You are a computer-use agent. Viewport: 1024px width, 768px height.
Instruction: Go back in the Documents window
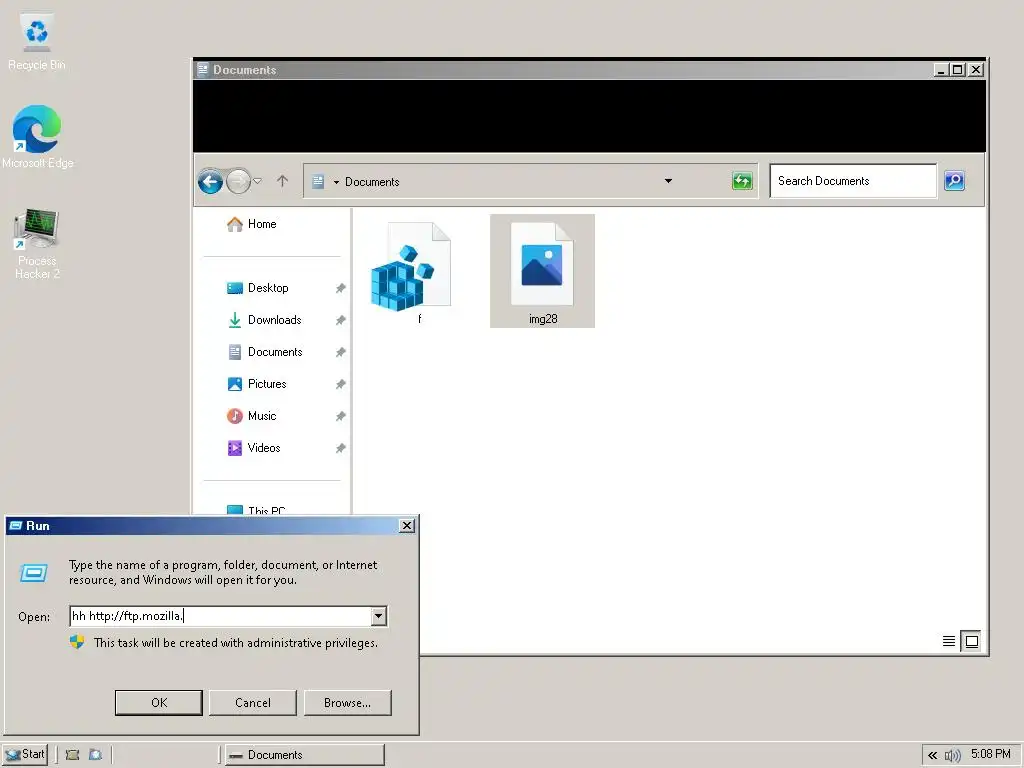point(210,181)
